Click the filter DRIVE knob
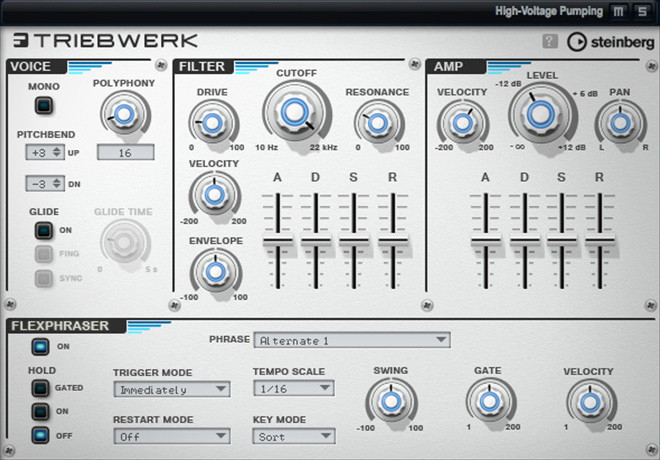 (x=213, y=123)
